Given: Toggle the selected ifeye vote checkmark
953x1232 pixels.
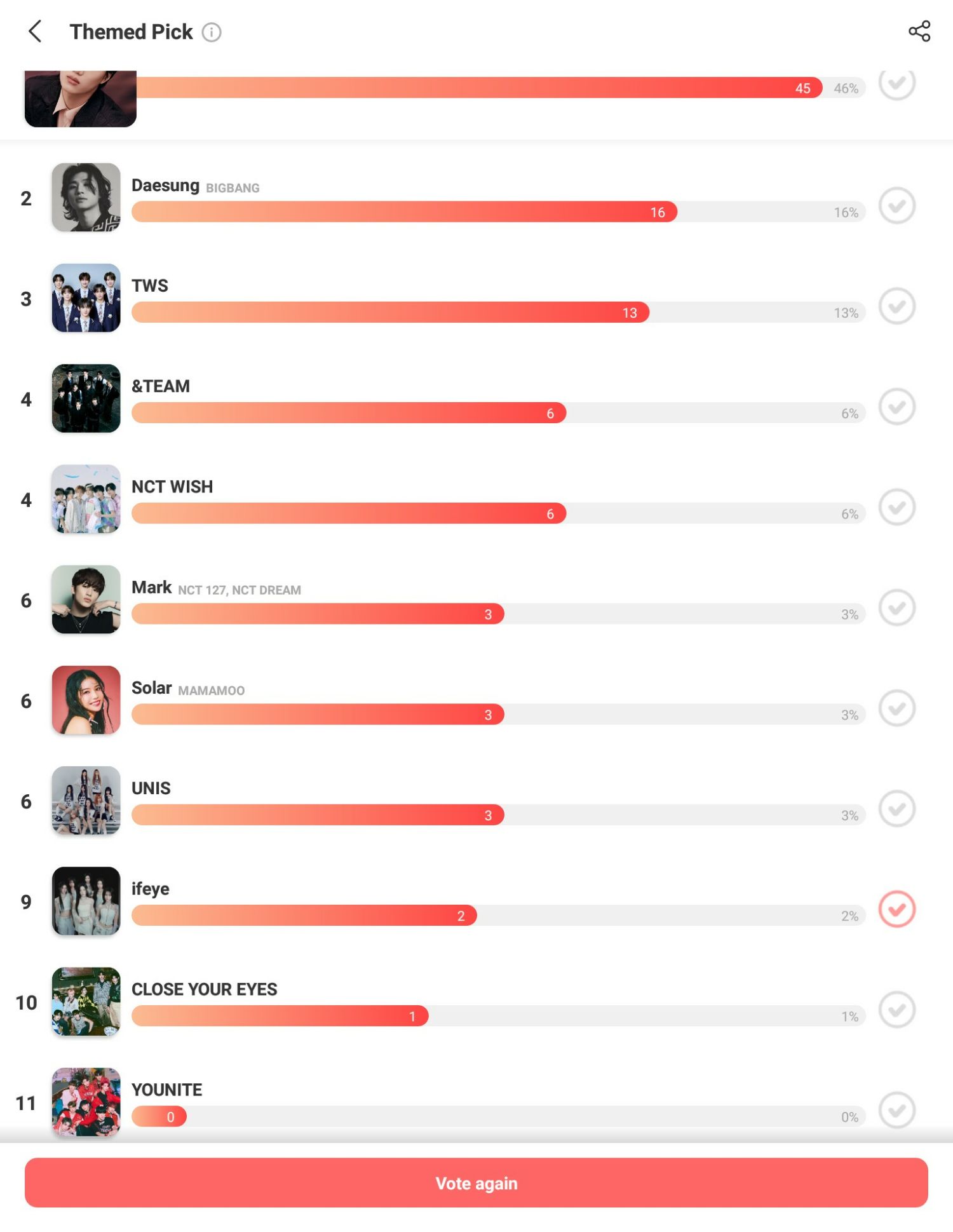Looking at the screenshot, I should (x=896, y=909).
